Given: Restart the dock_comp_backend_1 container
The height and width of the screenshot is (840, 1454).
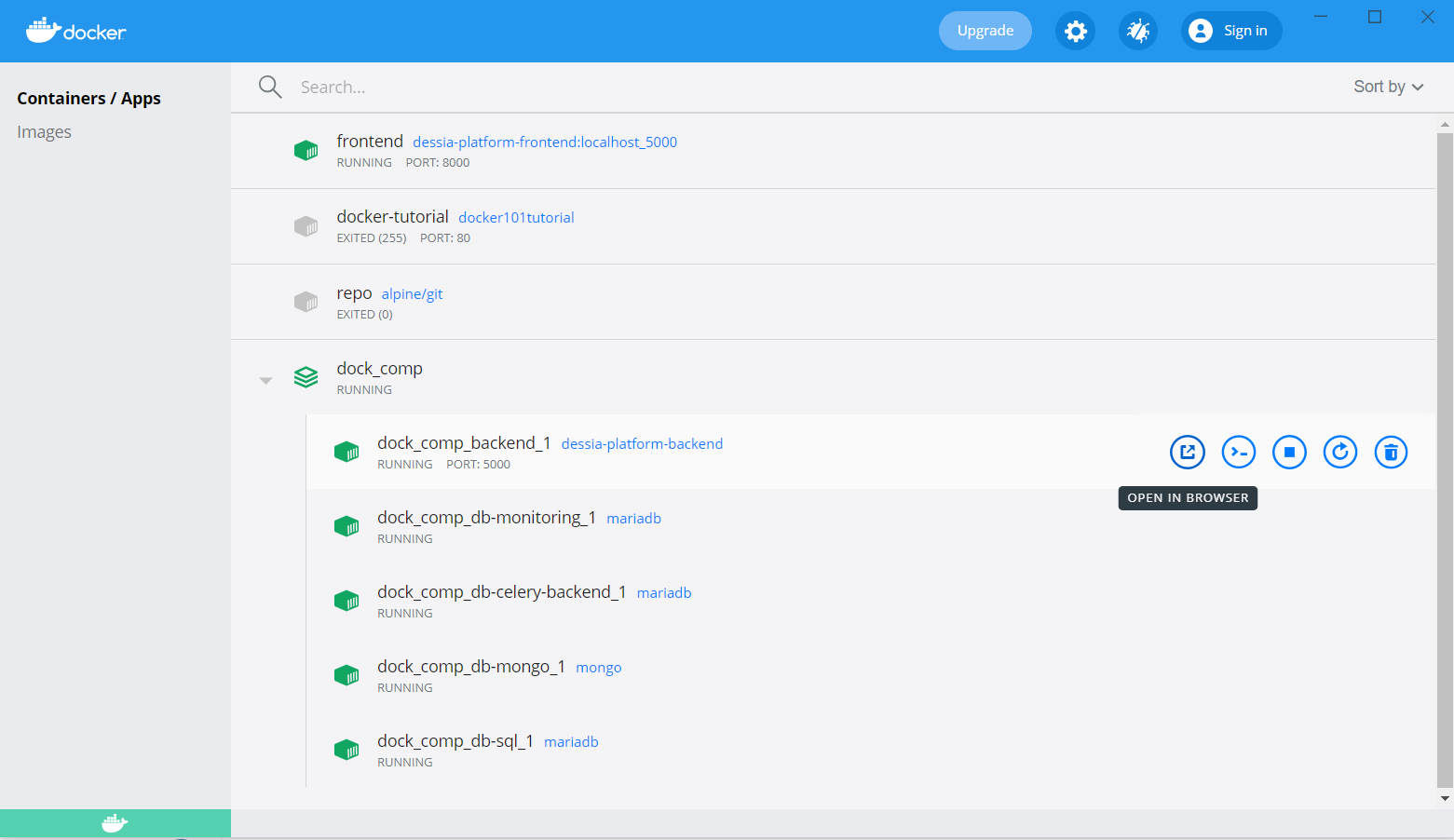Looking at the screenshot, I should (x=1340, y=453).
